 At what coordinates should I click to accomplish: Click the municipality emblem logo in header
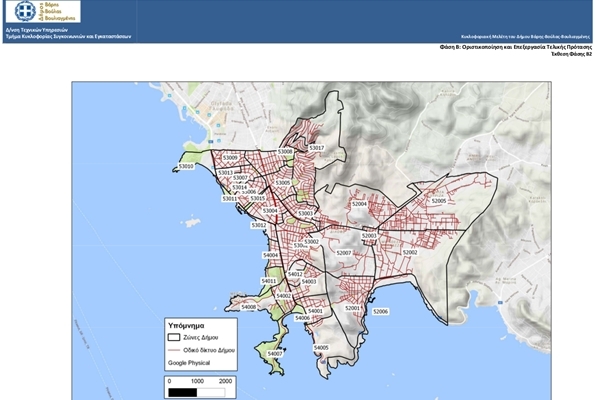pos(18,12)
